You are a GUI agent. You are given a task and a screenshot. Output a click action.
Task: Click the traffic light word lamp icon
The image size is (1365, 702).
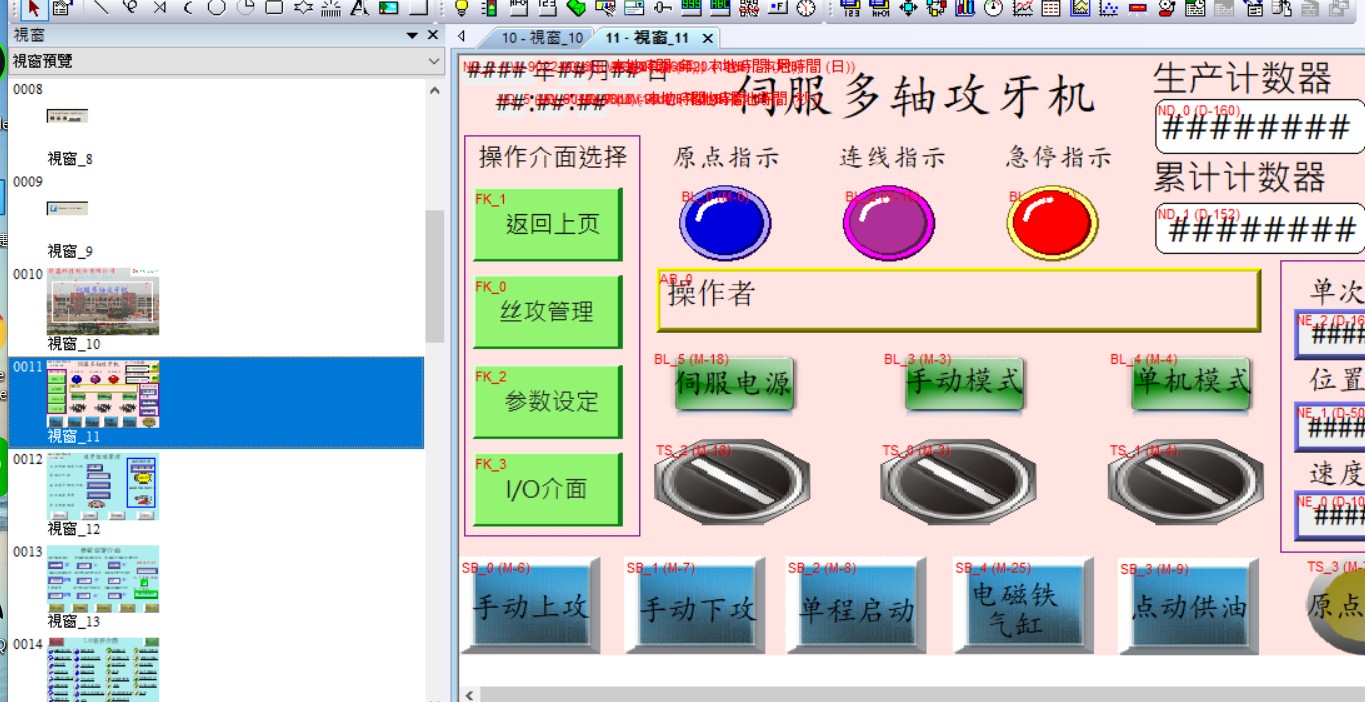pos(489,7)
